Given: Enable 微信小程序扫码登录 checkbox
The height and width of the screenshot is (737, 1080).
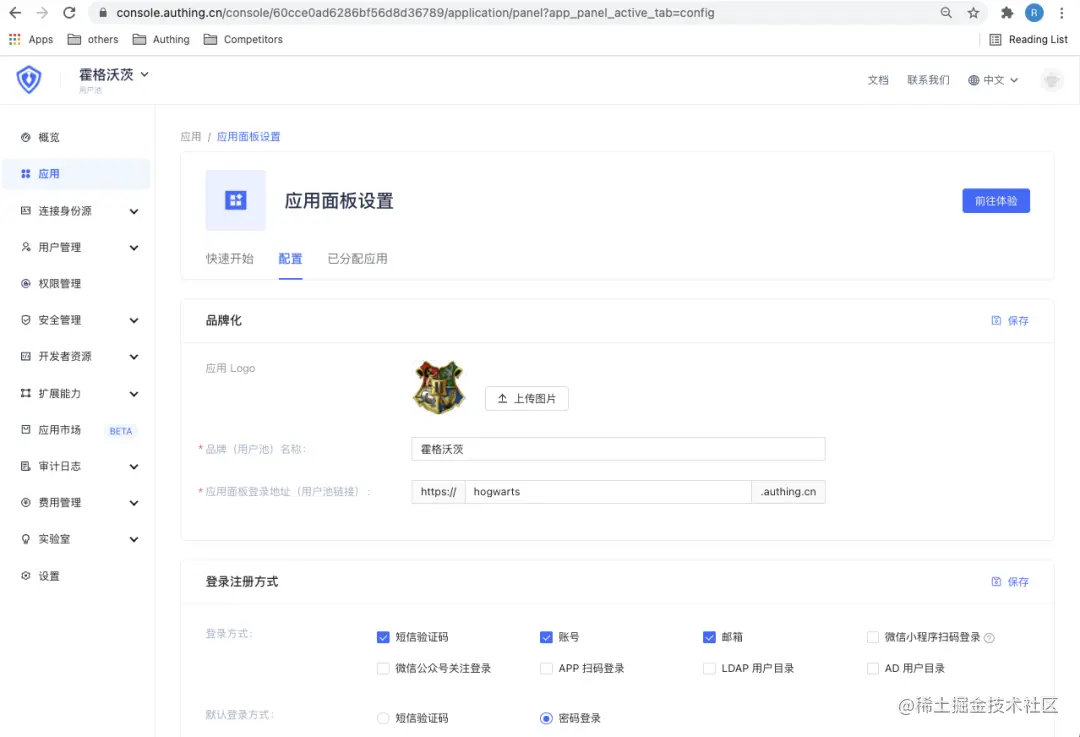Looking at the screenshot, I should click(873, 637).
